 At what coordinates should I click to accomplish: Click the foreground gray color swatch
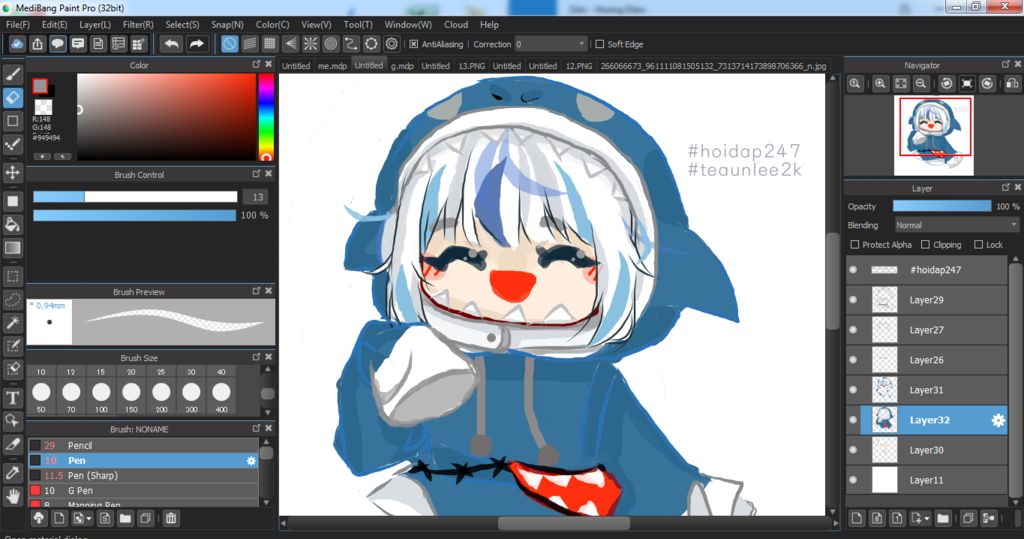click(40, 86)
